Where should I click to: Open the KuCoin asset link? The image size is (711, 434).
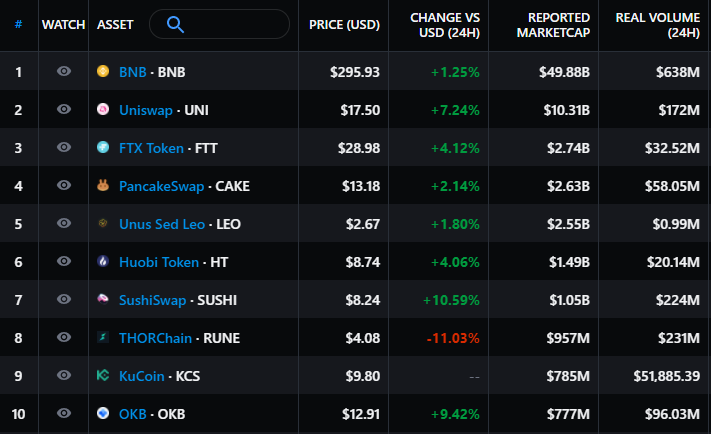pyautogui.click(x=141, y=376)
